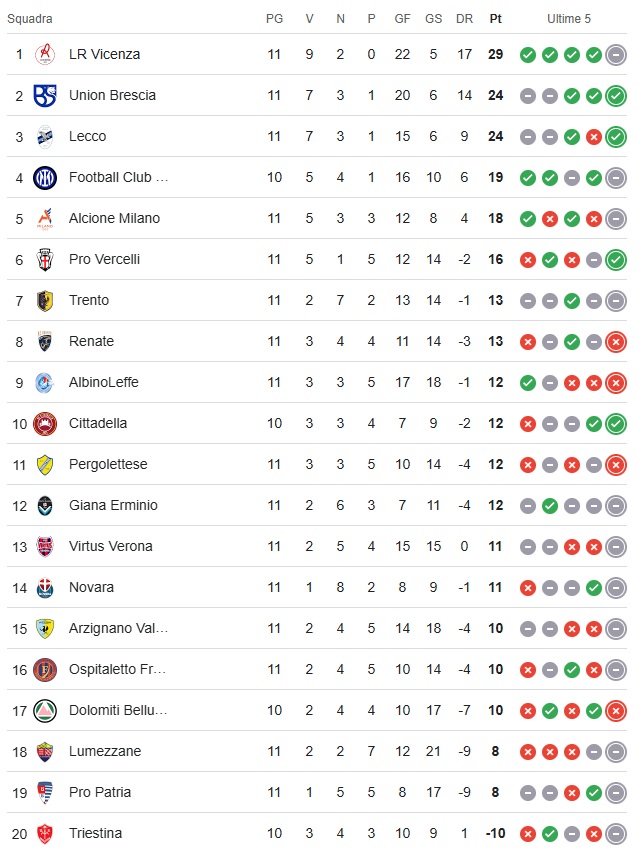Viewport: 640px width, 866px height.
Task: Click the Cittadella round red badge
Action: 45,423
